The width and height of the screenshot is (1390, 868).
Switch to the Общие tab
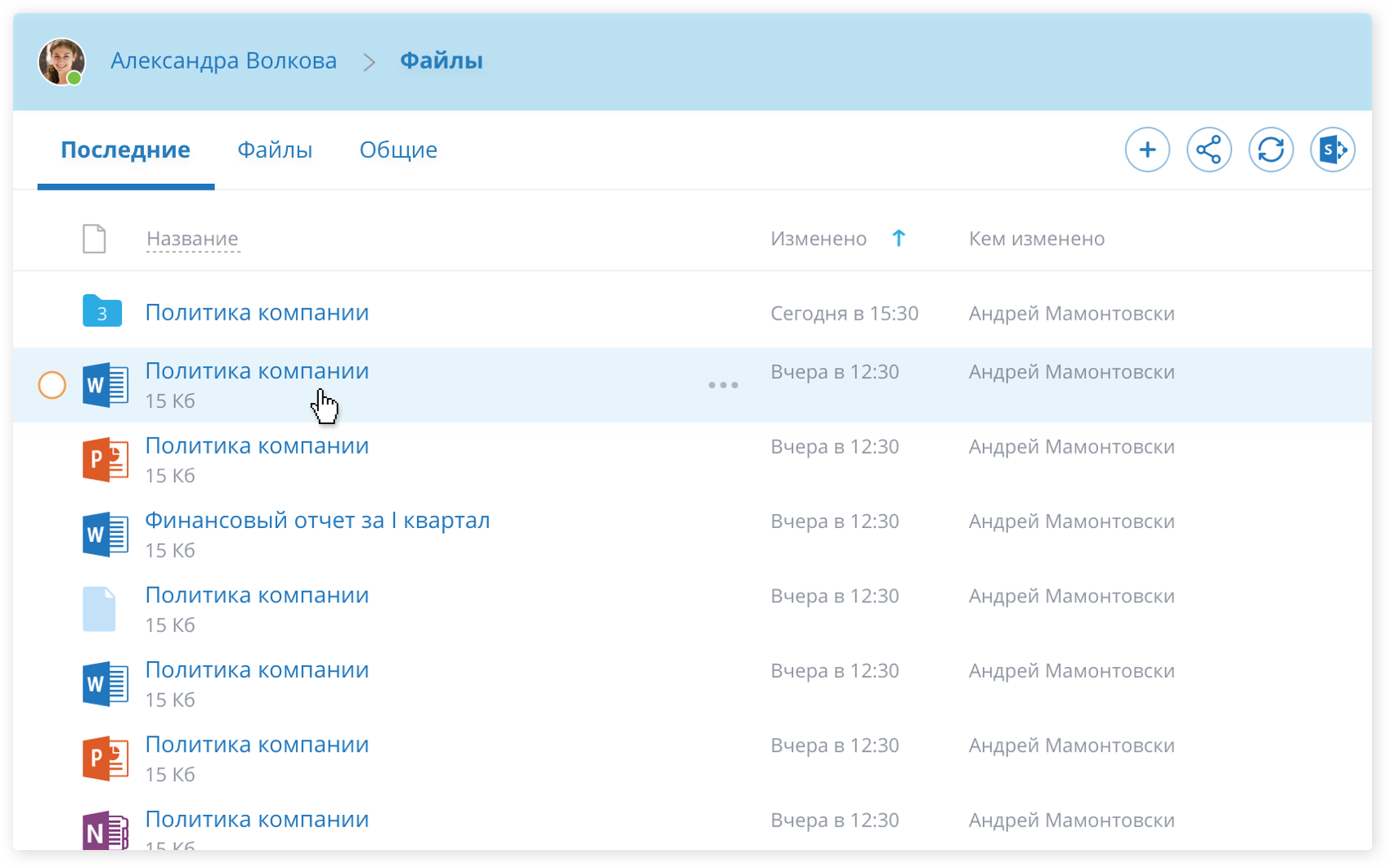[398, 150]
